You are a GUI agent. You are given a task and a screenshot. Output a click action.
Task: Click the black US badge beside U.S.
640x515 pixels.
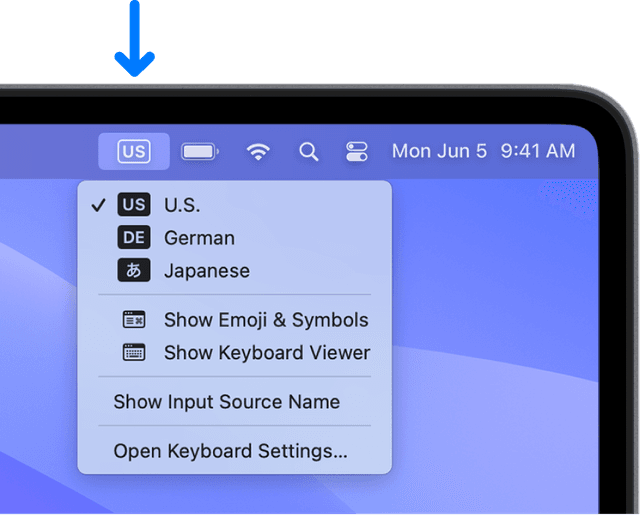click(134, 205)
